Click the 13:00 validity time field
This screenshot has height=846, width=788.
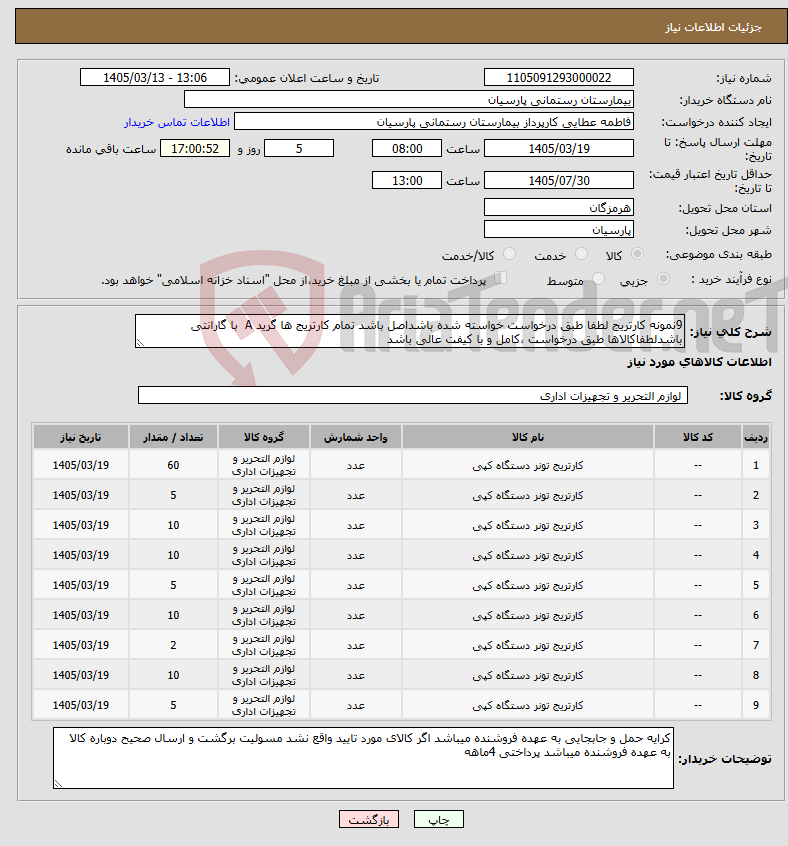coord(407,180)
